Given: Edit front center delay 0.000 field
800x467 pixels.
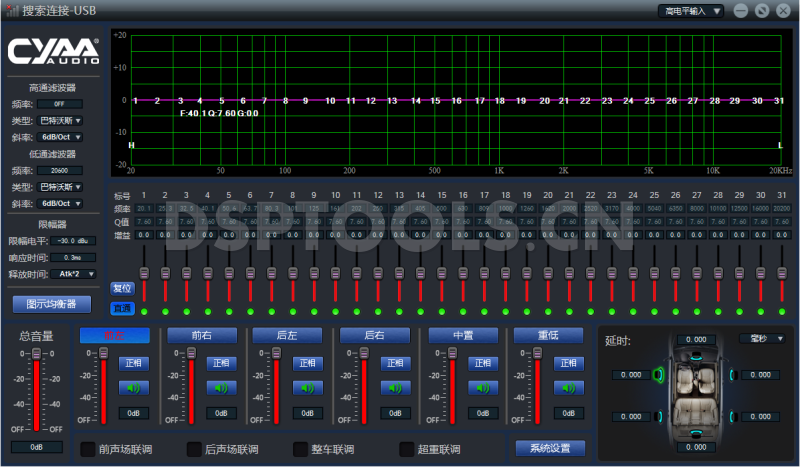Looking at the screenshot, I should click(696, 339).
